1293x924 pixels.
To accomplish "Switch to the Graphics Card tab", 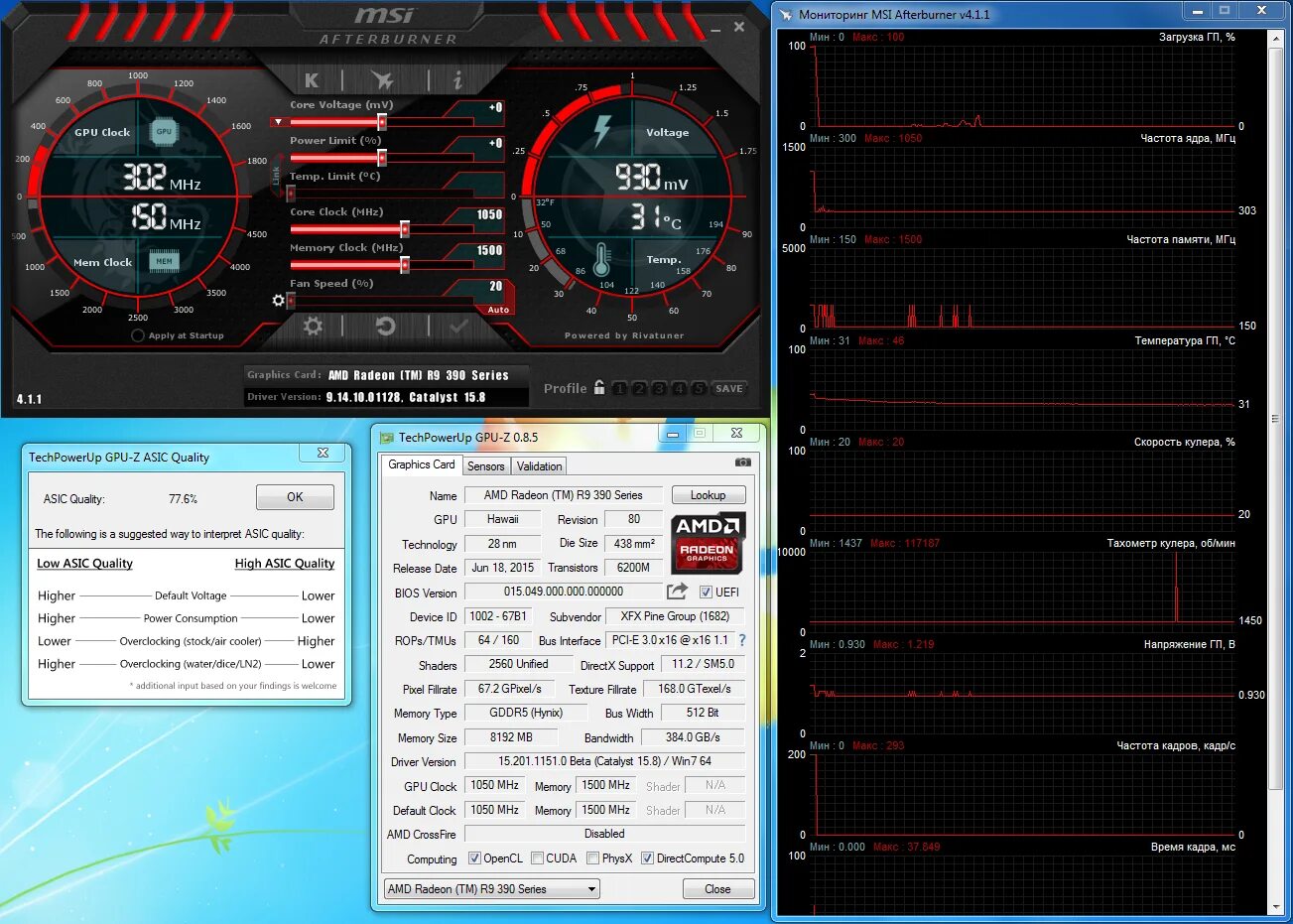I will [422, 464].
